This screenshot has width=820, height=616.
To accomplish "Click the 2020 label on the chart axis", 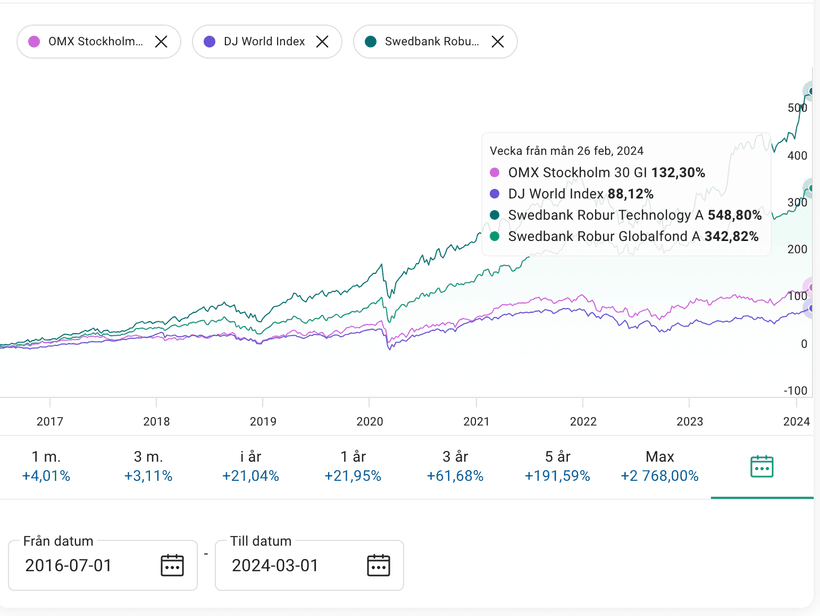I will pyautogui.click(x=370, y=421).
